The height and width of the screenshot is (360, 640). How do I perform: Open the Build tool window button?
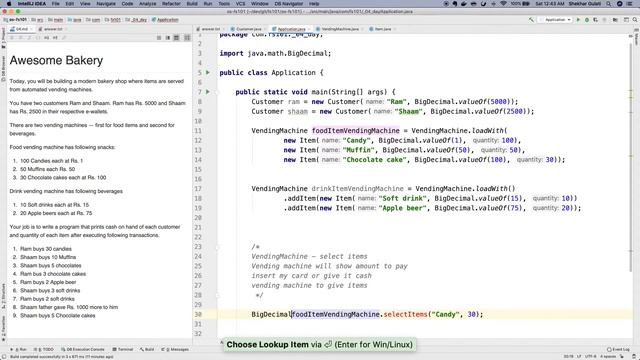coord(147,349)
